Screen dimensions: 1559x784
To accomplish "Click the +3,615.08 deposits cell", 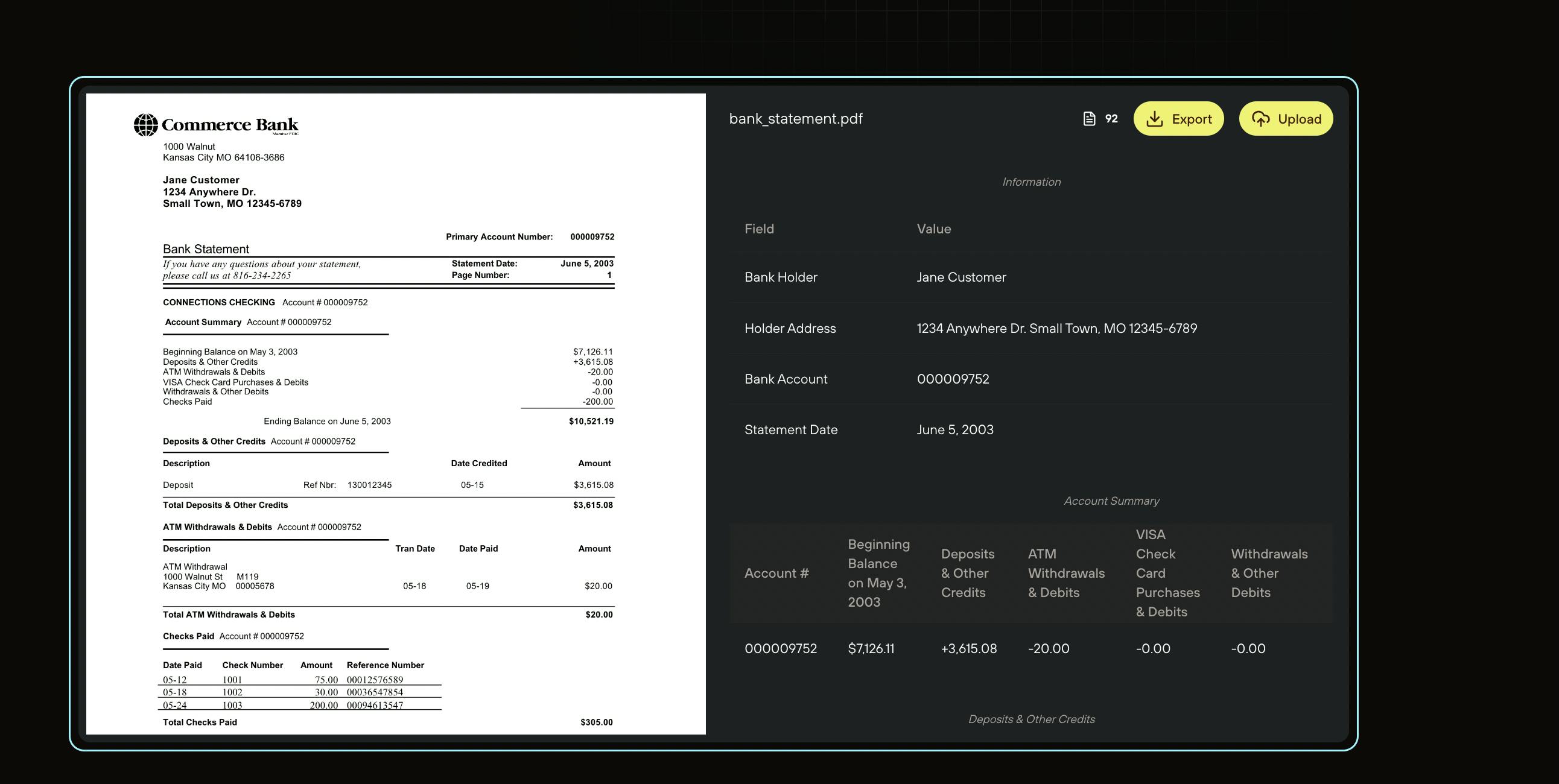I will (969, 648).
